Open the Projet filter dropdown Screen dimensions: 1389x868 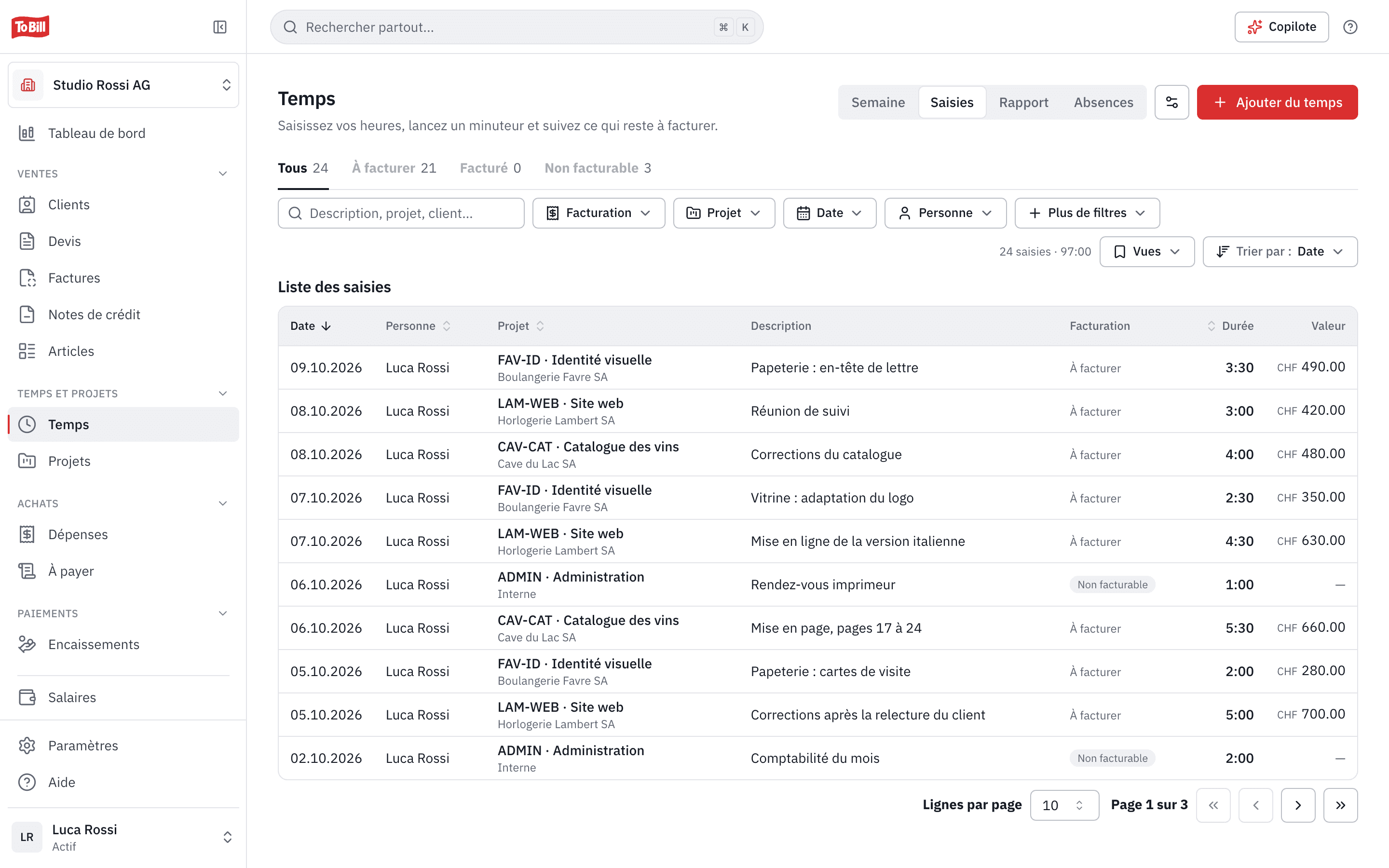[x=724, y=213]
